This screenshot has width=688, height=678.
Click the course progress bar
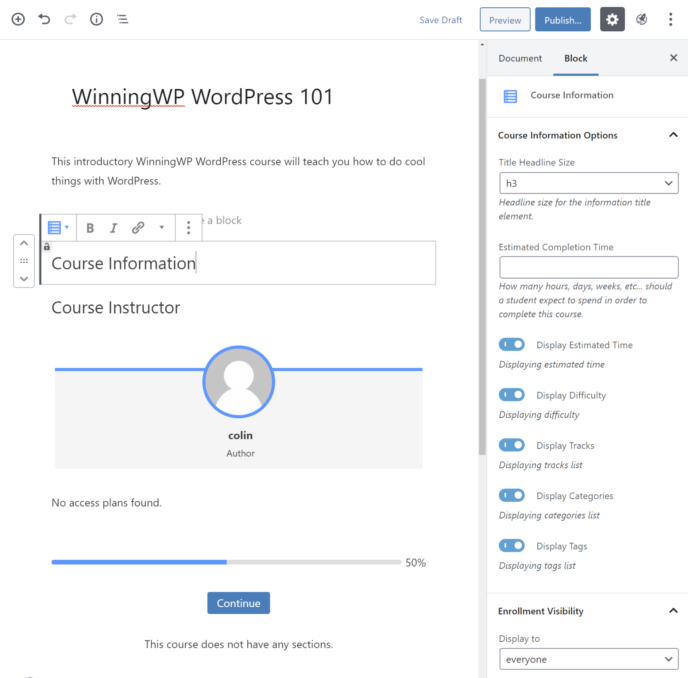coord(226,562)
